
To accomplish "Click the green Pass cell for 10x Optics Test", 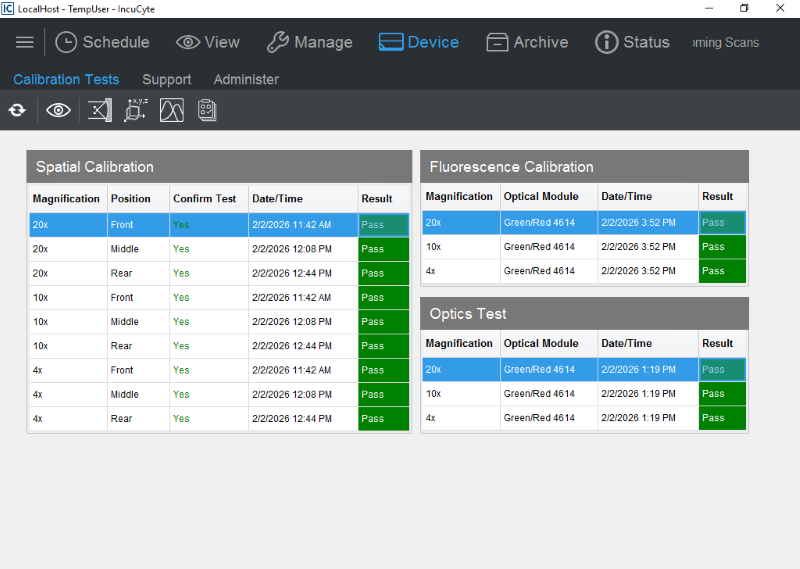I will tap(722, 394).
